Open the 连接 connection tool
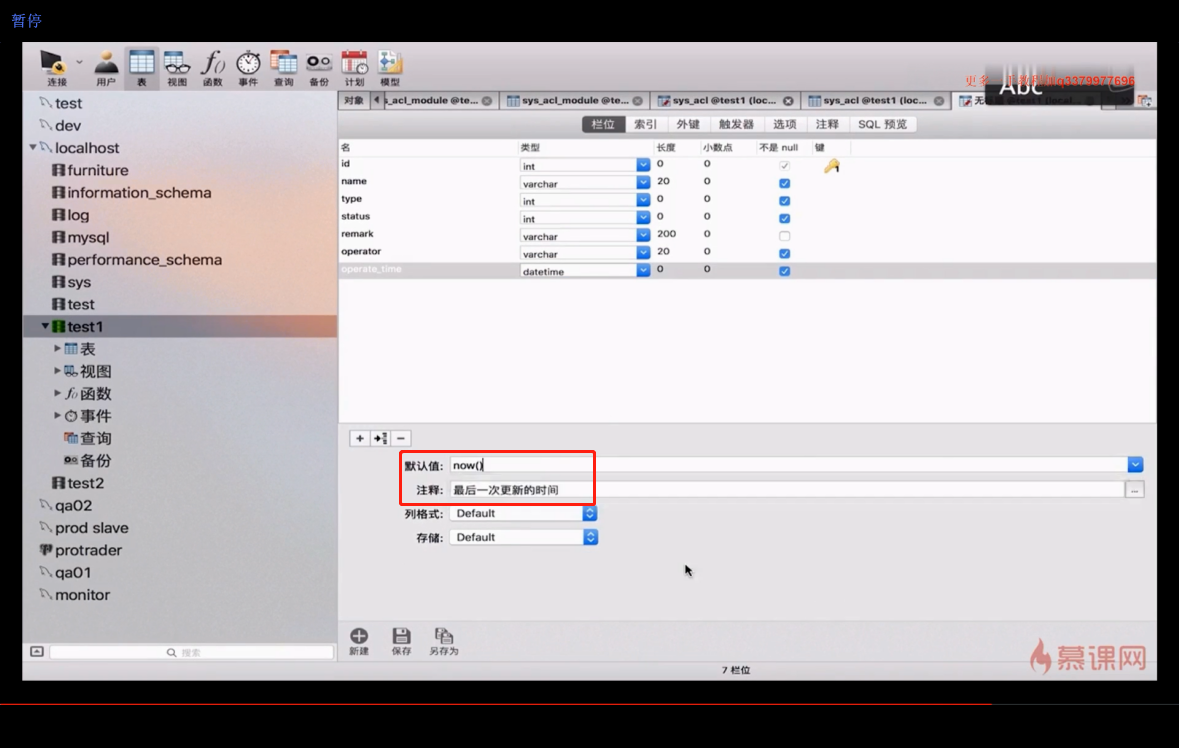The height and width of the screenshot is (748, 1179). coord(56,68)
